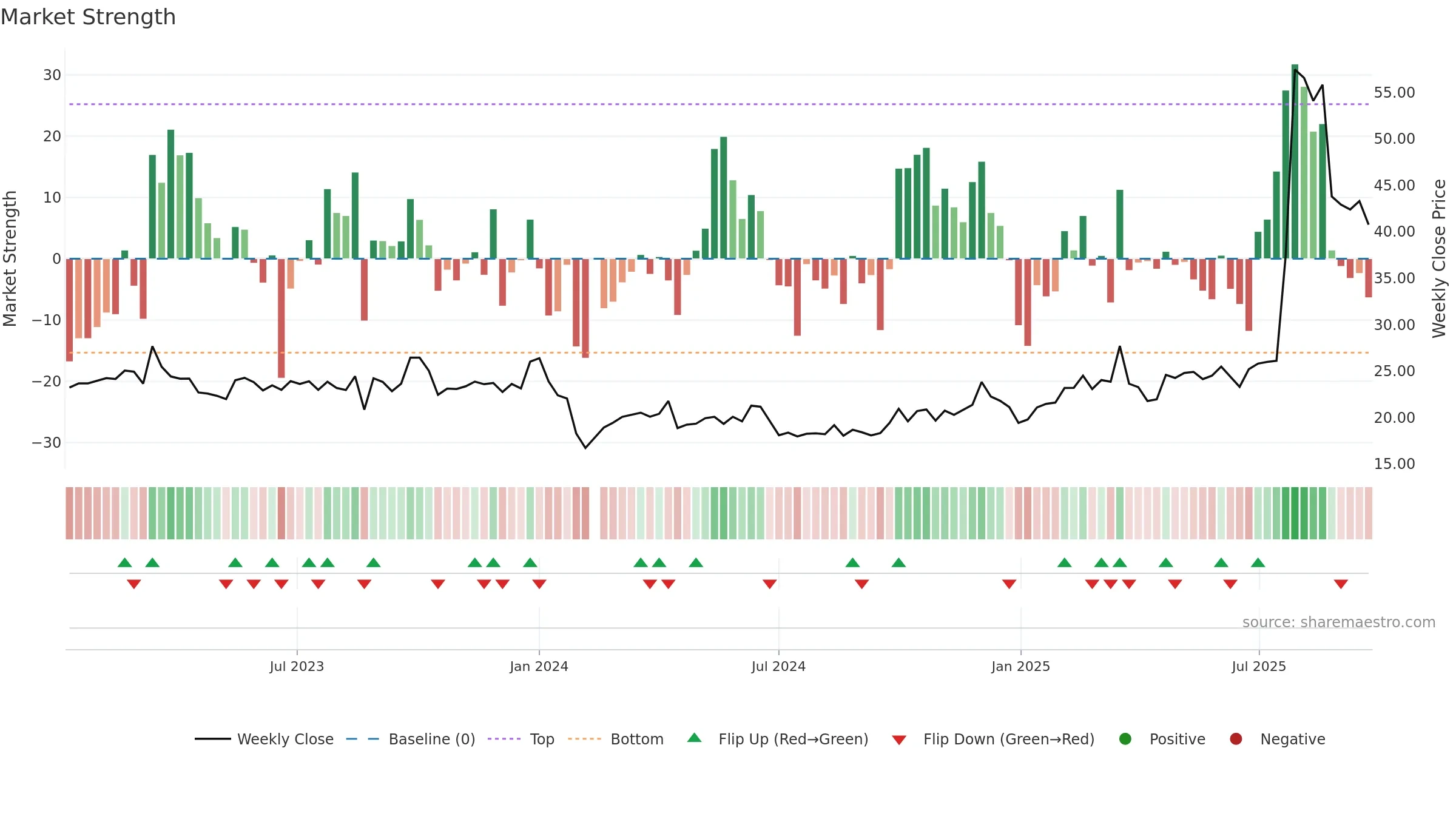Click the 40.00 price axis label
Screen dimensions: 1456x819
click(x=1394, y=231)
